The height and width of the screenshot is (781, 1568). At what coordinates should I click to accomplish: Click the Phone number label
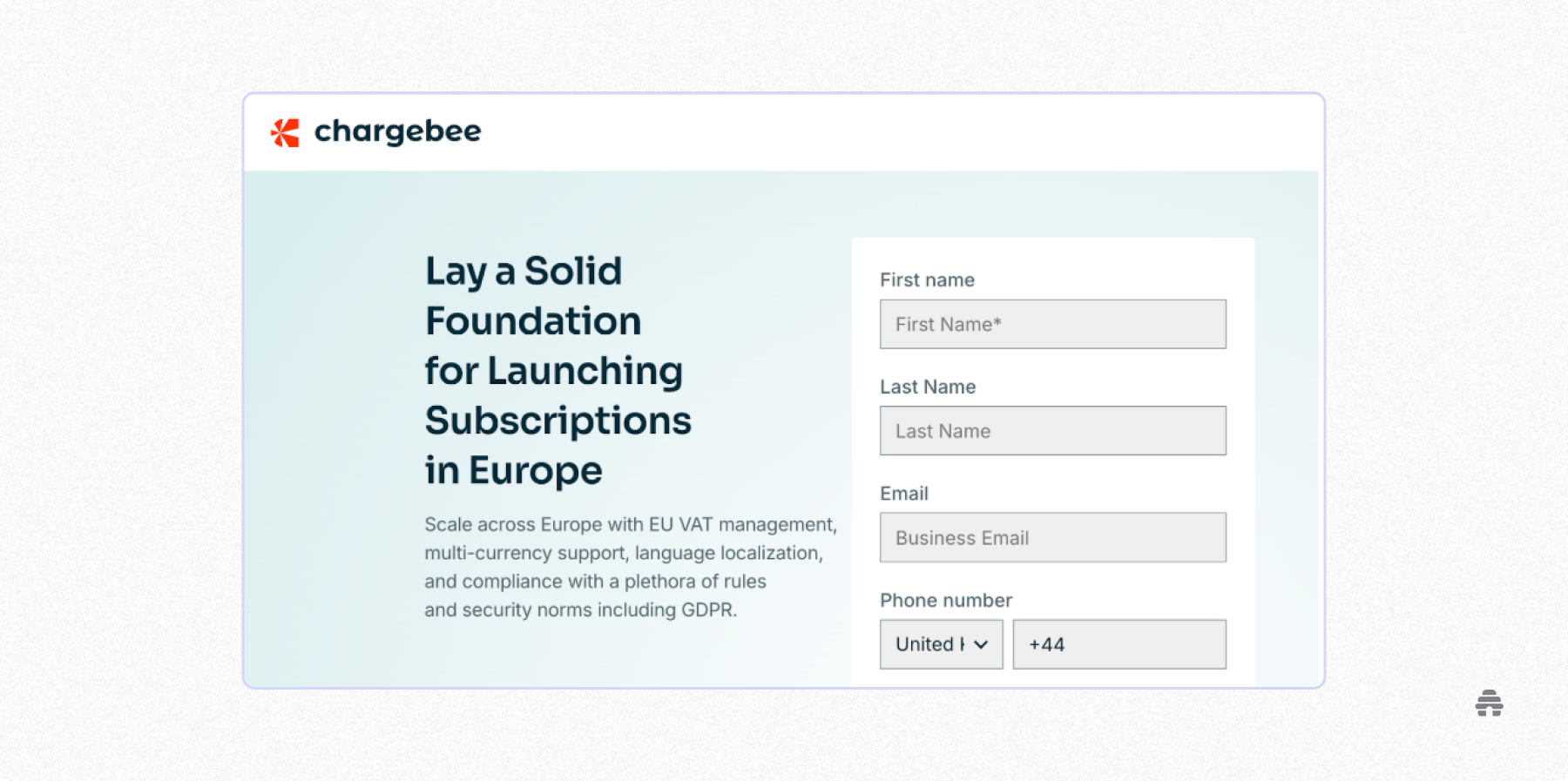coord(944,600)
